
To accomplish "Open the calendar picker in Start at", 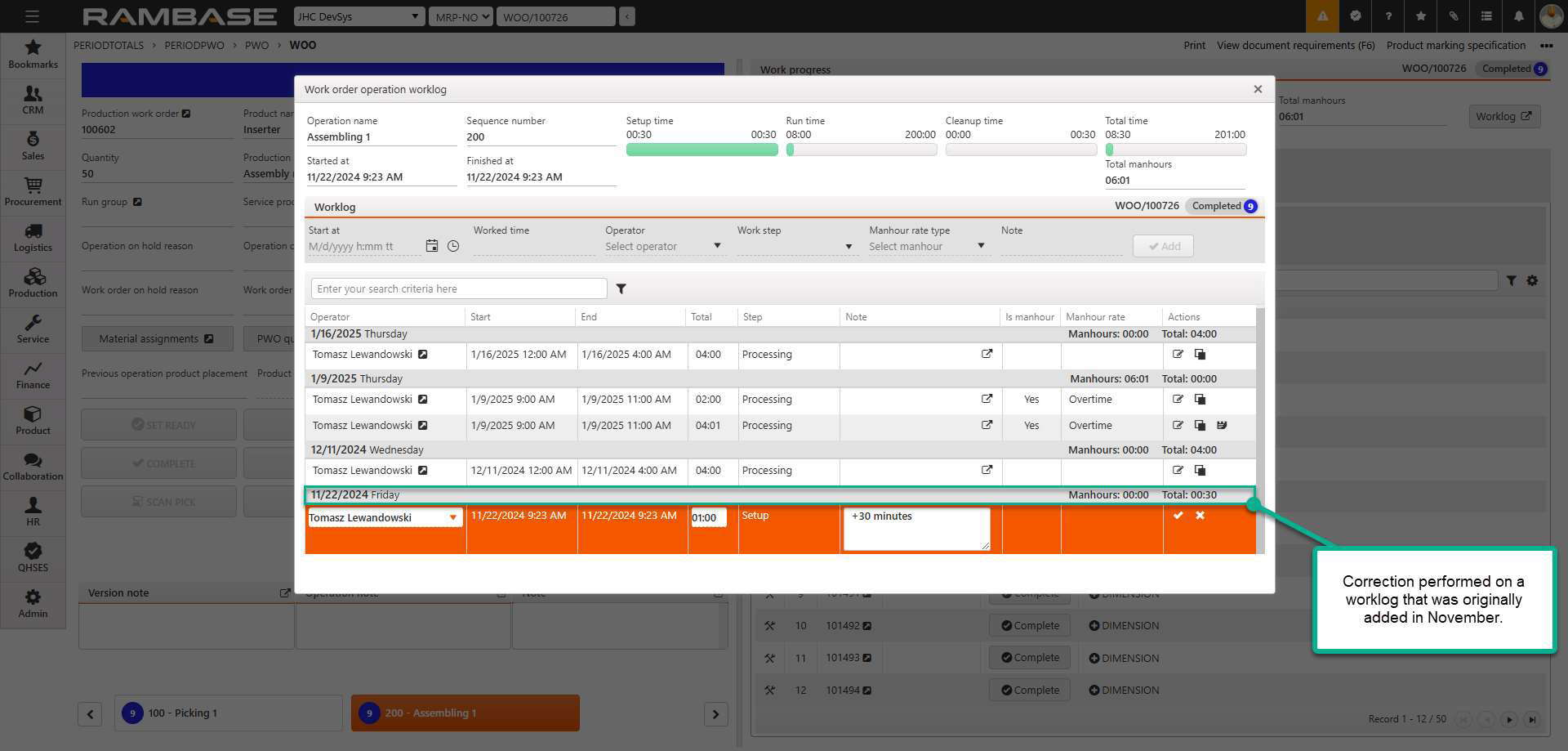I will pos(432,246).
